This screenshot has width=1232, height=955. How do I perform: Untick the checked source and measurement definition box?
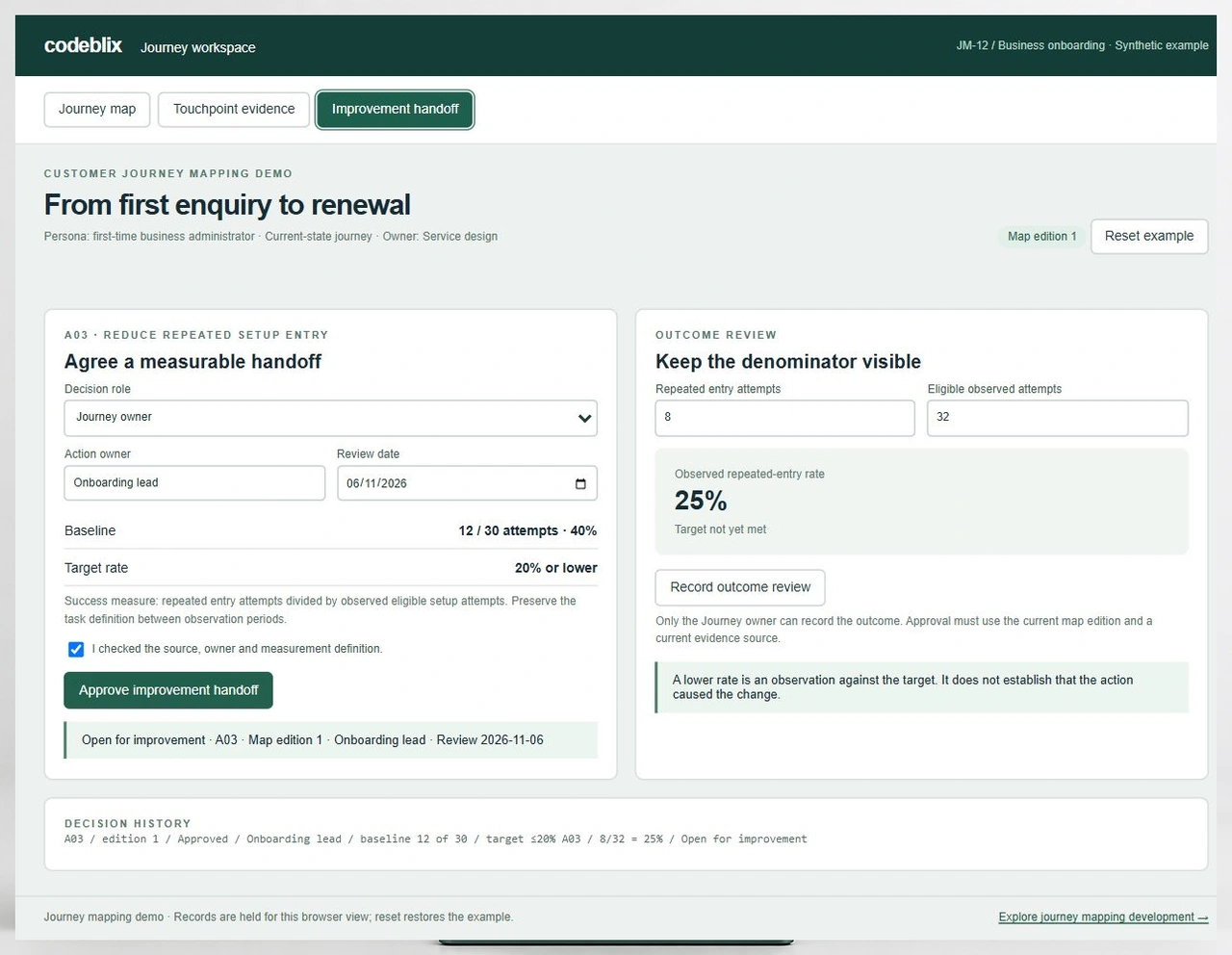coord(76,649)
